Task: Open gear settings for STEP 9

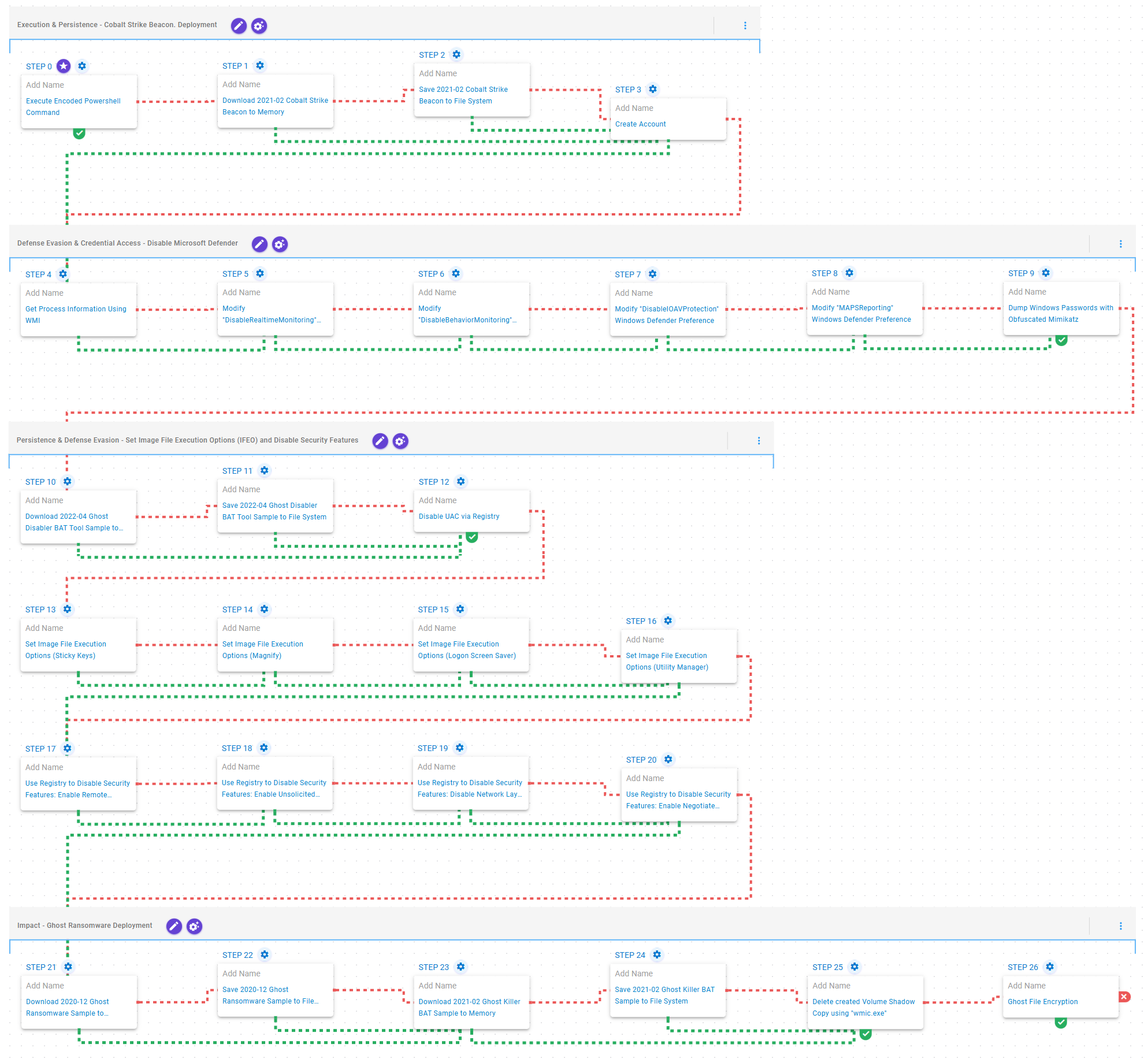Action: [x=1045, y=273]
